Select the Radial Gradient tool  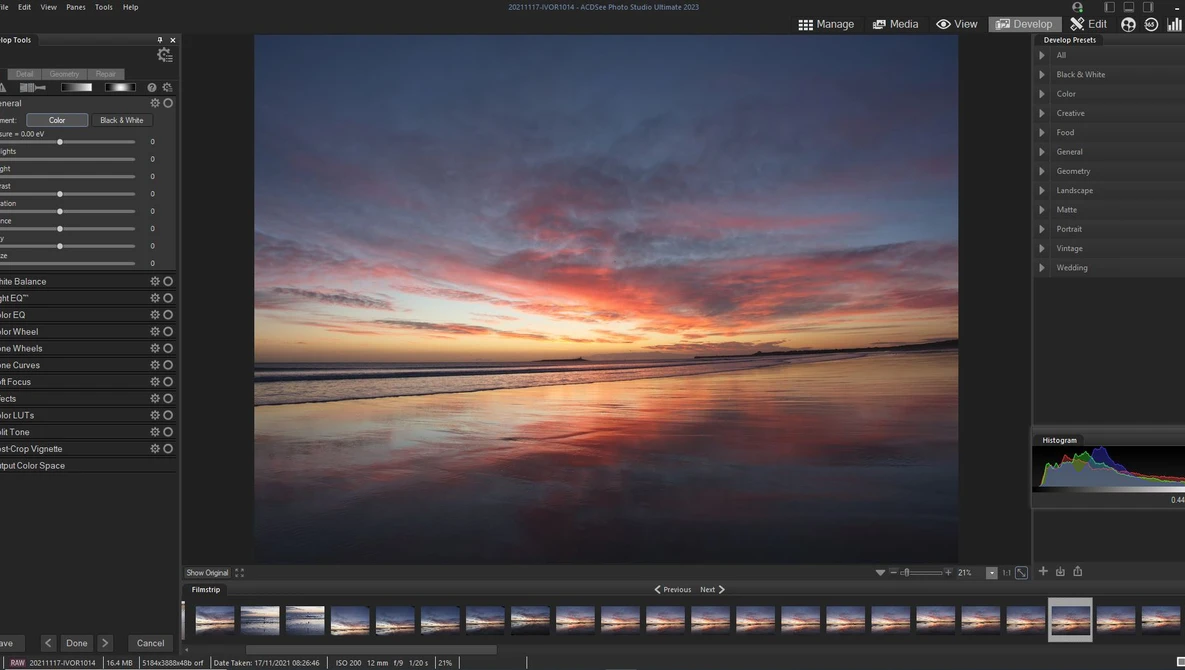[119, 88]
